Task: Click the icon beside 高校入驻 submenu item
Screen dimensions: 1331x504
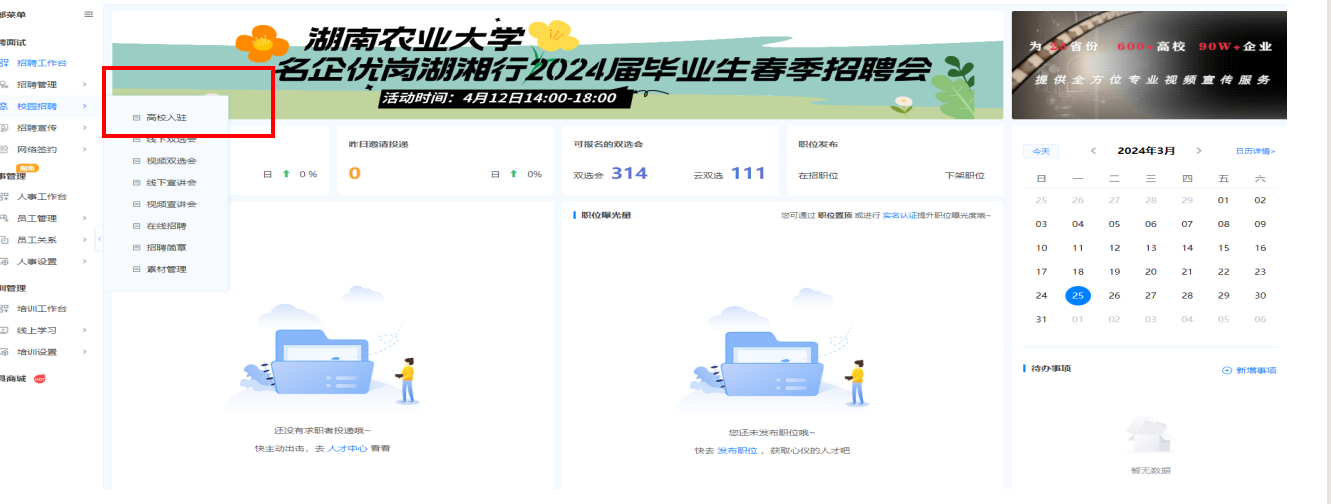Action: tap(137, 118)
